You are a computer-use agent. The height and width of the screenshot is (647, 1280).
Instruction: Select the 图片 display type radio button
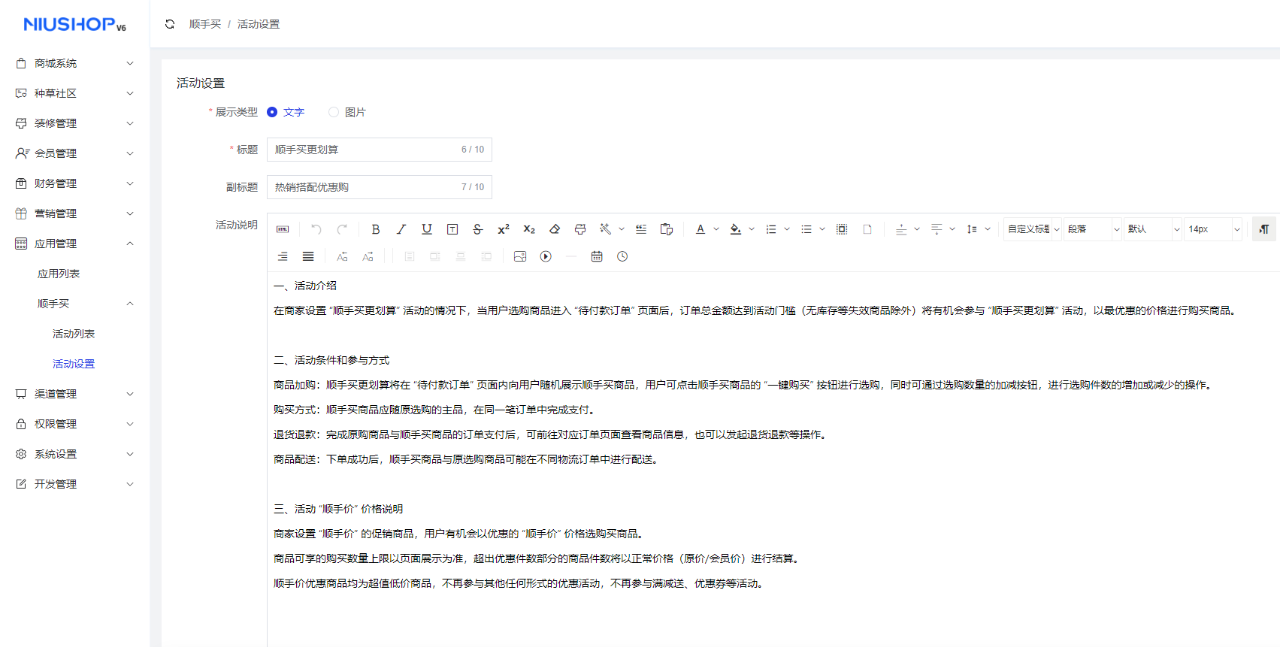coord(334,112)
